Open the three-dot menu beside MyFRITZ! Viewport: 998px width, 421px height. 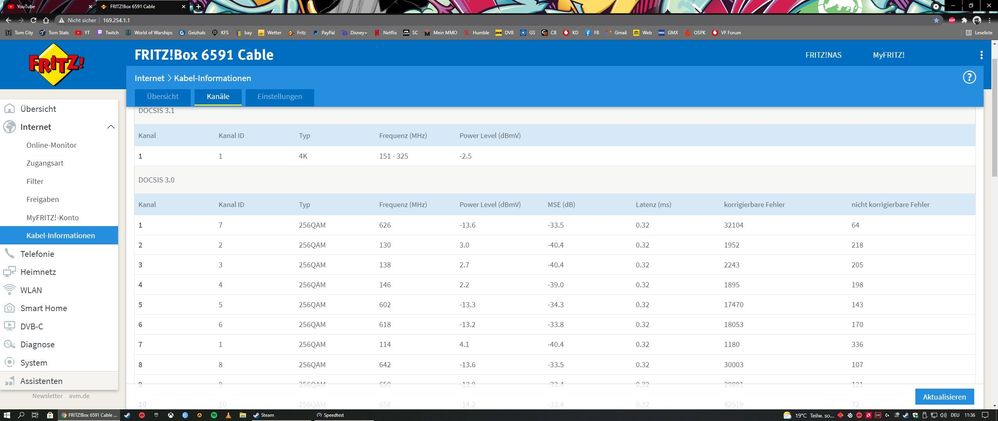click(x=981, y=55)
